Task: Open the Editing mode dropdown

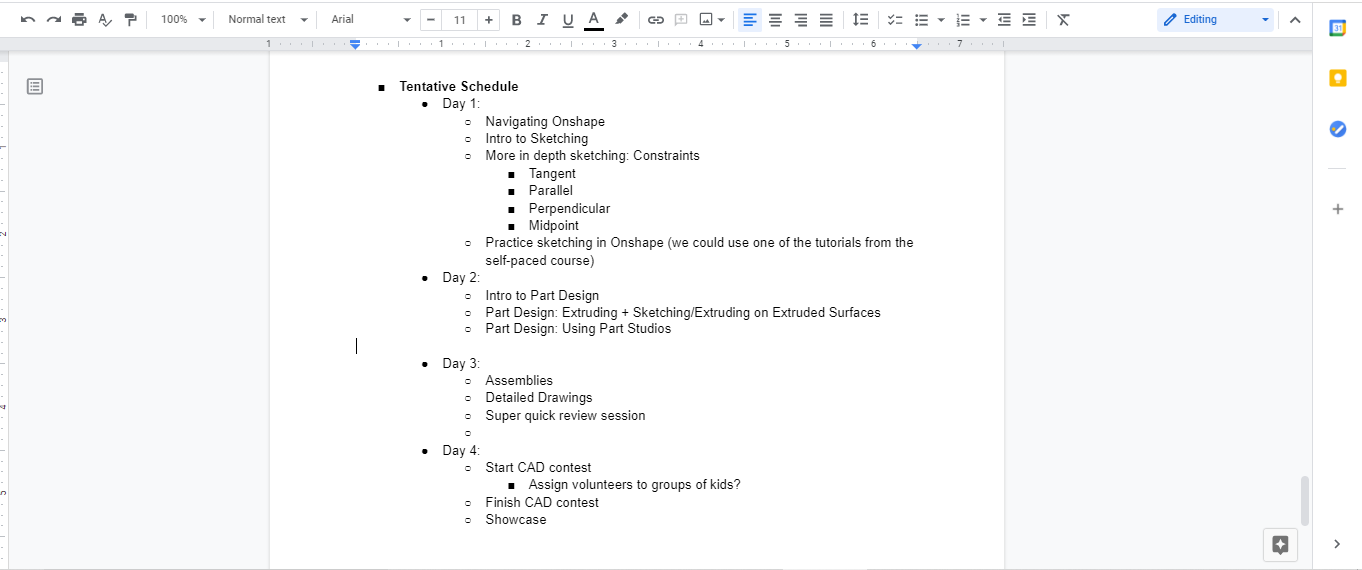Action: pyautogui.click(x=1216, y=19)
